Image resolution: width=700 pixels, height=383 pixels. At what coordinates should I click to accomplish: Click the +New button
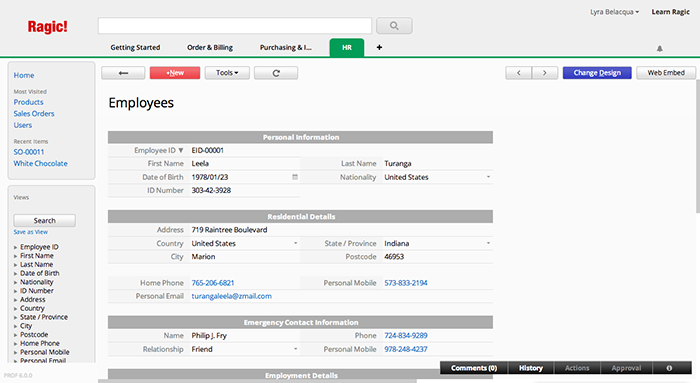(175, 73)
